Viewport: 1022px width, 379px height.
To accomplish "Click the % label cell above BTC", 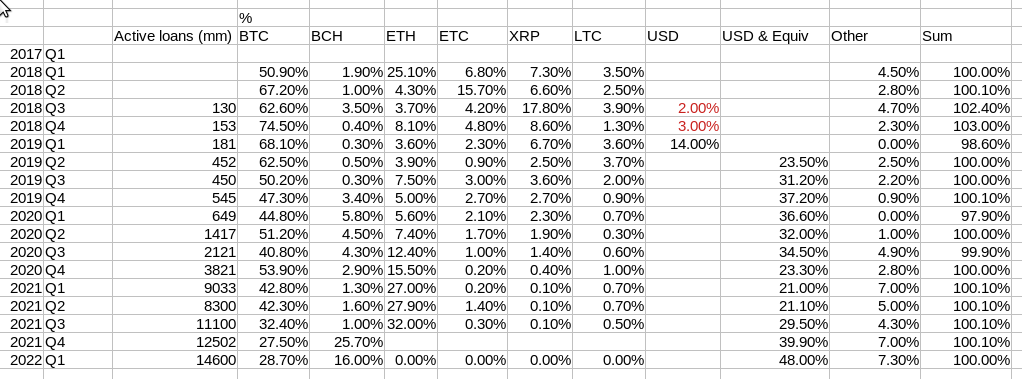I will (273, 18).
